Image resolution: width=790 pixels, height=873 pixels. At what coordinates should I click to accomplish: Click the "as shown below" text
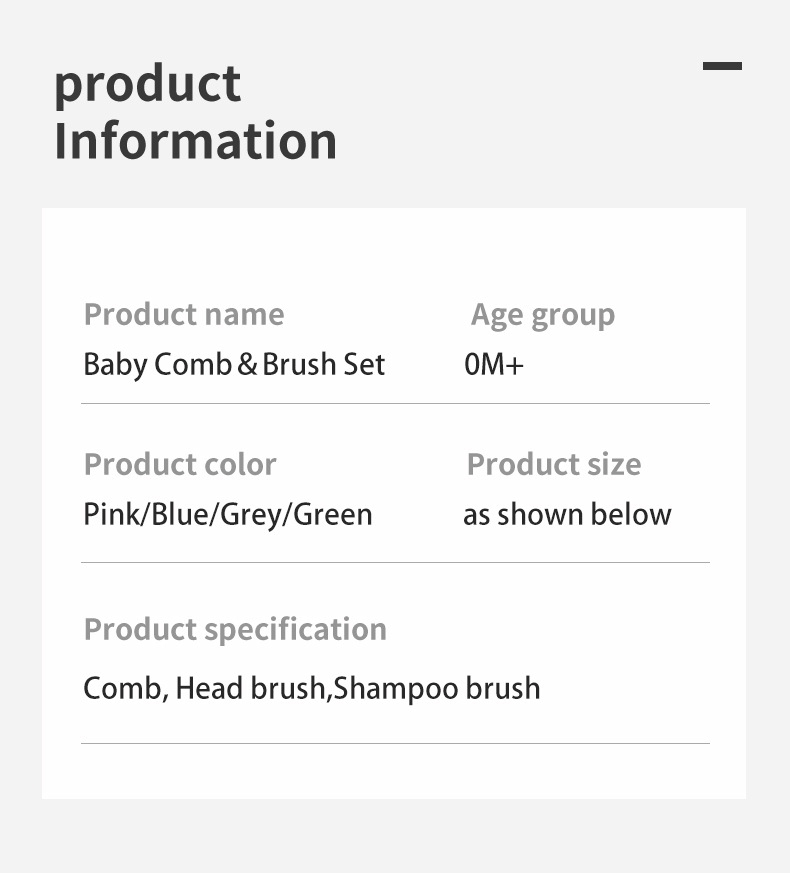click(567, 514)
